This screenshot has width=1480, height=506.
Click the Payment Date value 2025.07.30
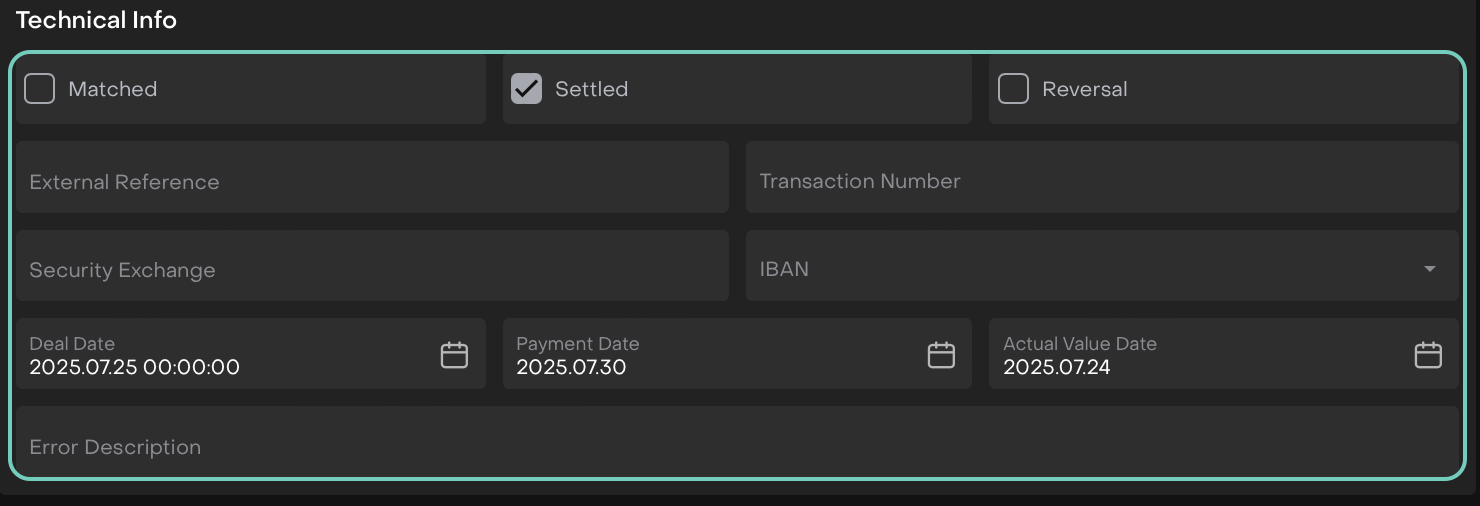[571, 367]
